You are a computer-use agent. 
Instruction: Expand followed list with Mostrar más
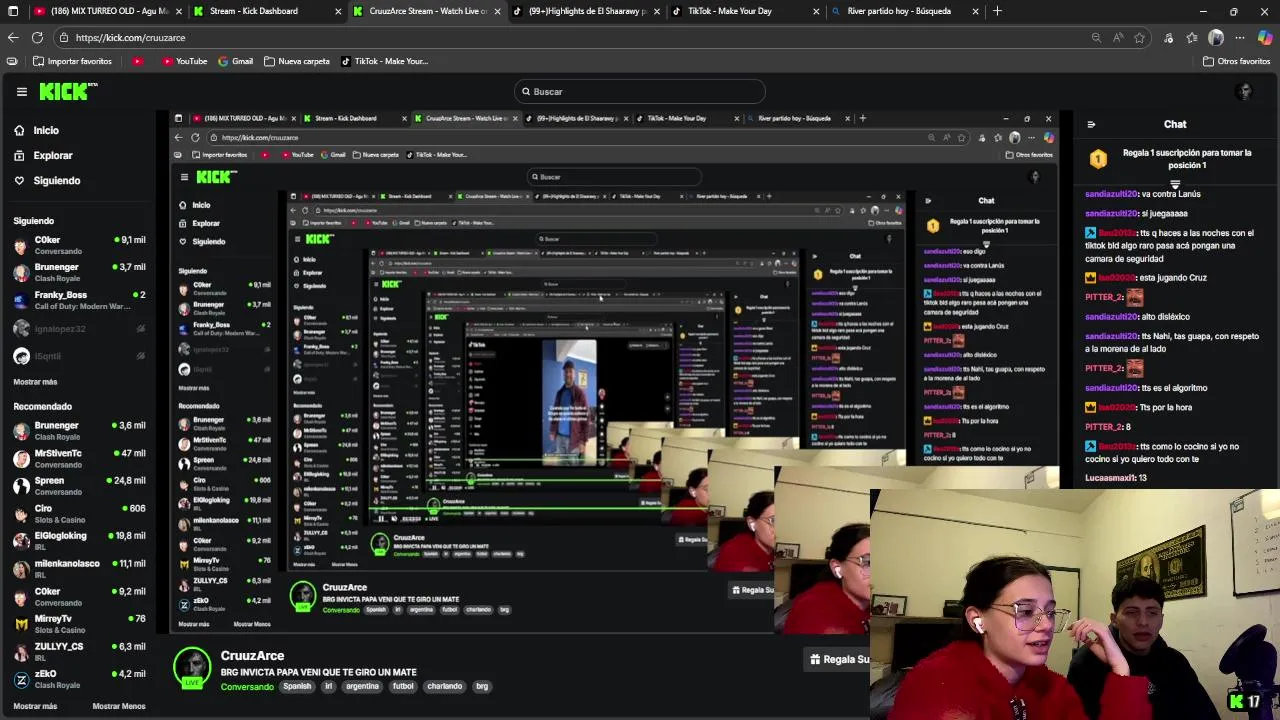click(35, 382)
